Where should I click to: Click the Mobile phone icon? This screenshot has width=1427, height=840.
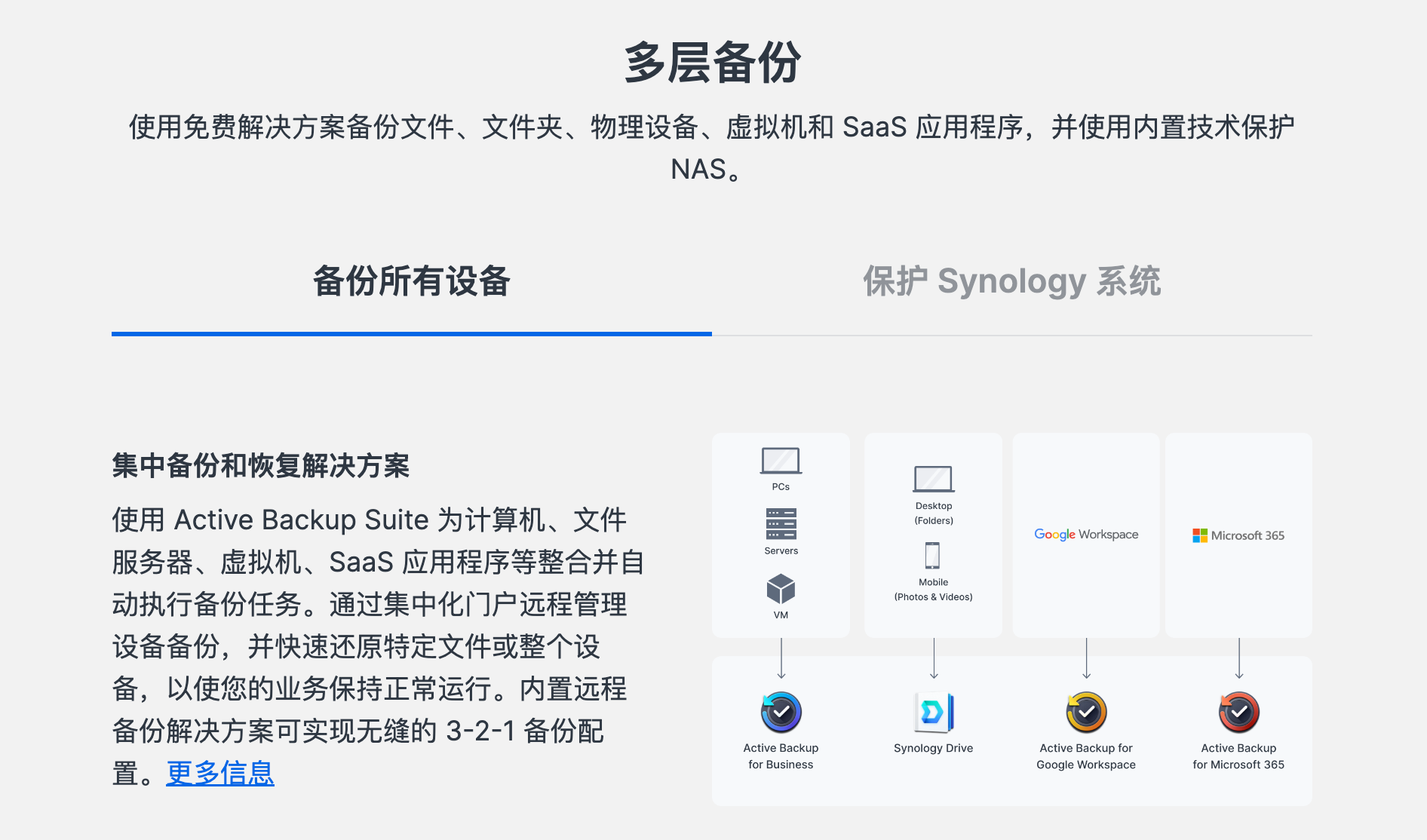click(933, 556)
